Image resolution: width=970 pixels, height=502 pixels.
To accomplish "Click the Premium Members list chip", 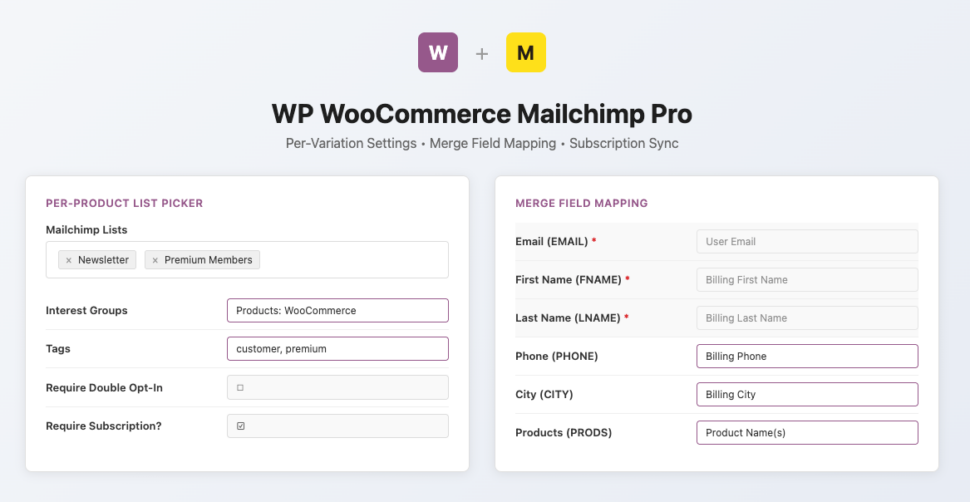I will tap(209, 260).
